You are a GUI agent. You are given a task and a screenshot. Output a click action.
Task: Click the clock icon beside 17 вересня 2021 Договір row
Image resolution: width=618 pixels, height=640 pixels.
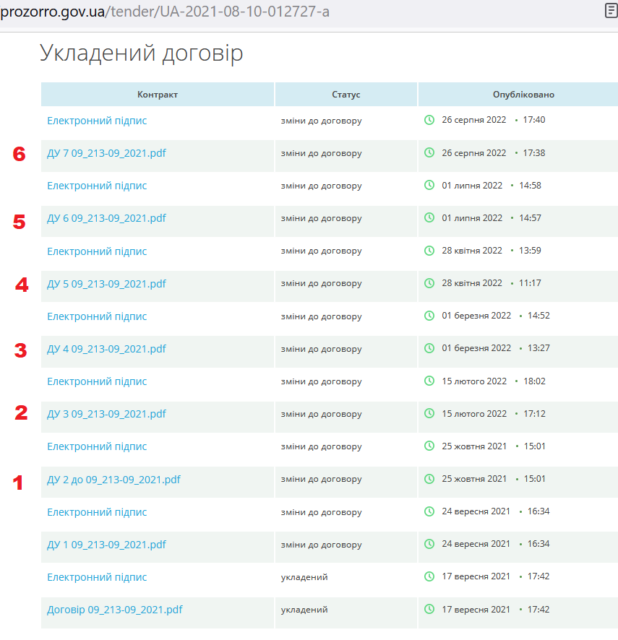point(430,609)
